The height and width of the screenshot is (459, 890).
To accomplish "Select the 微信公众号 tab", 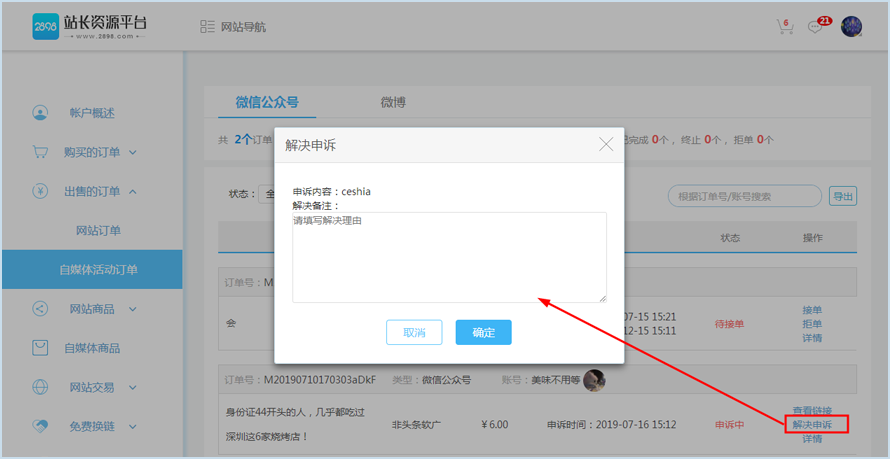I will 267,102.
